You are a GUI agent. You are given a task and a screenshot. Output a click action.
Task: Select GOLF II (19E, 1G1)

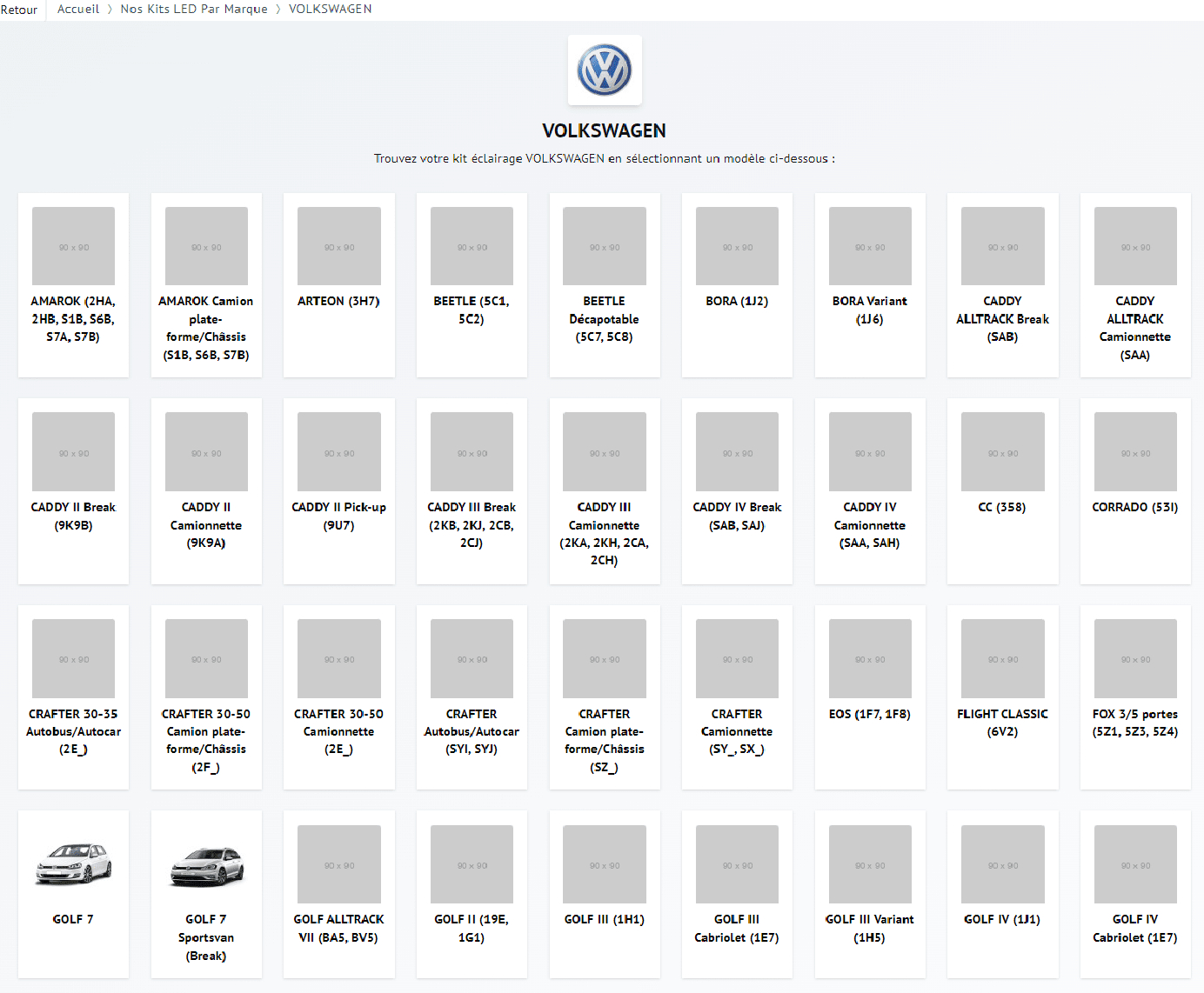(x=472, y=895)
